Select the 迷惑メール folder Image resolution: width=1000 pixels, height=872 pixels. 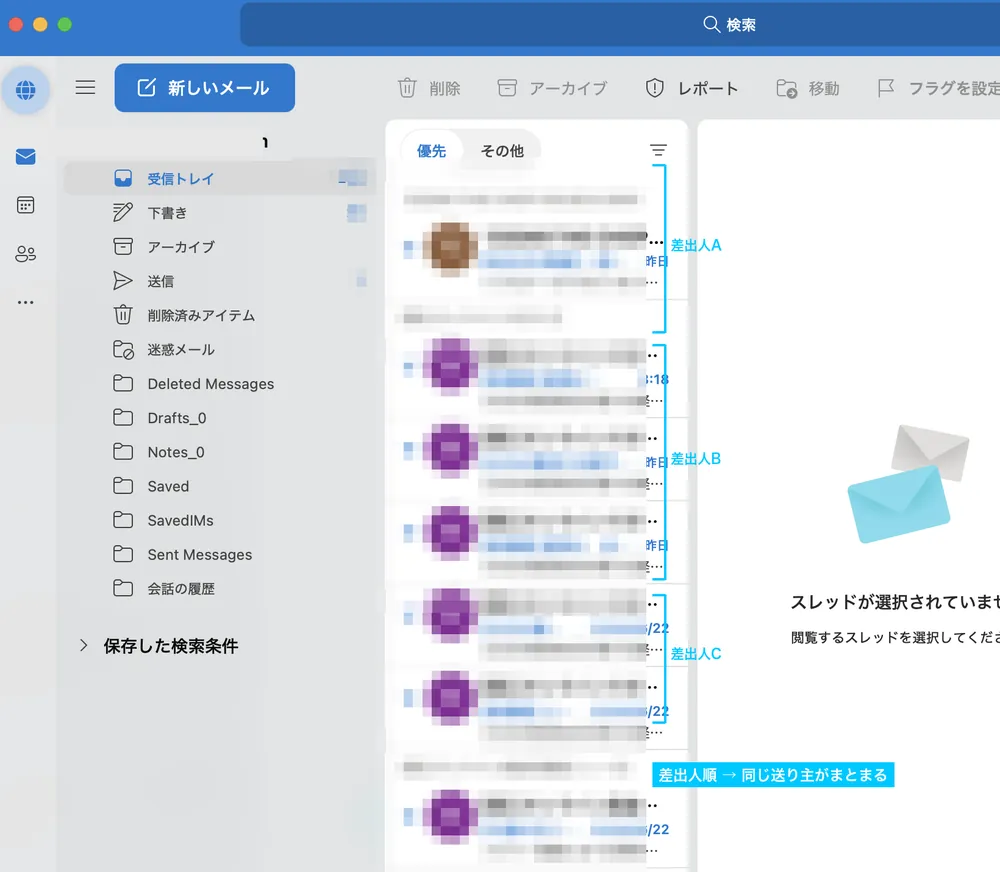220,350
